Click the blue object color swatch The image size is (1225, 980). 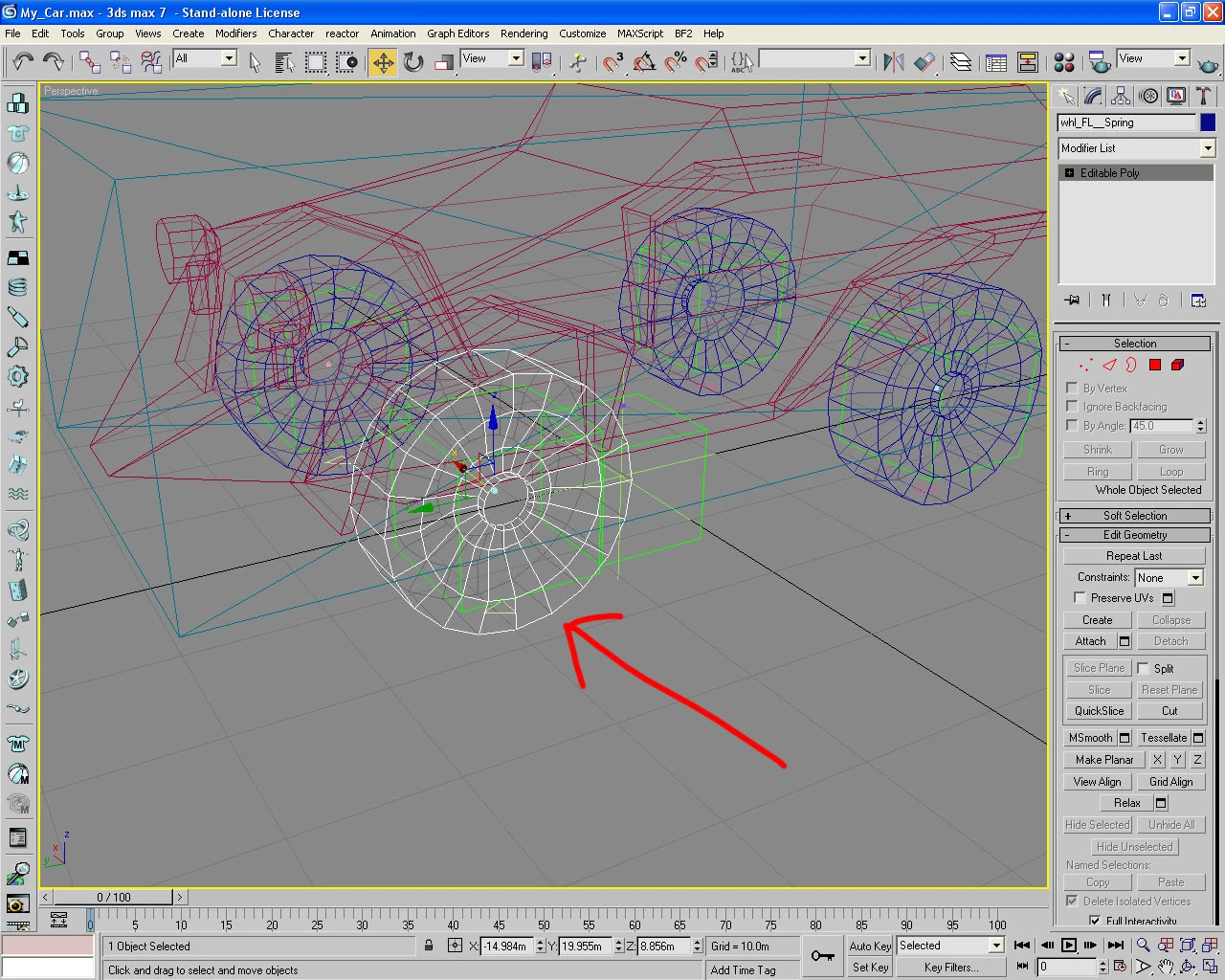[x=1208, y=122]
